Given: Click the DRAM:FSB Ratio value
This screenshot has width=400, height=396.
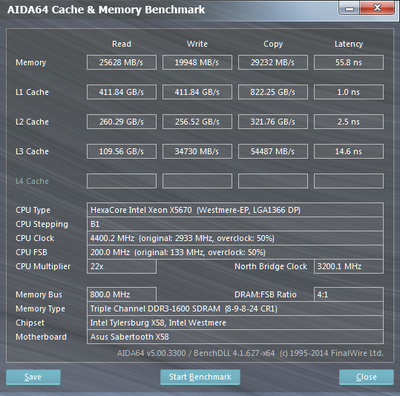Looking at the screenshot, I should (349, 294).
